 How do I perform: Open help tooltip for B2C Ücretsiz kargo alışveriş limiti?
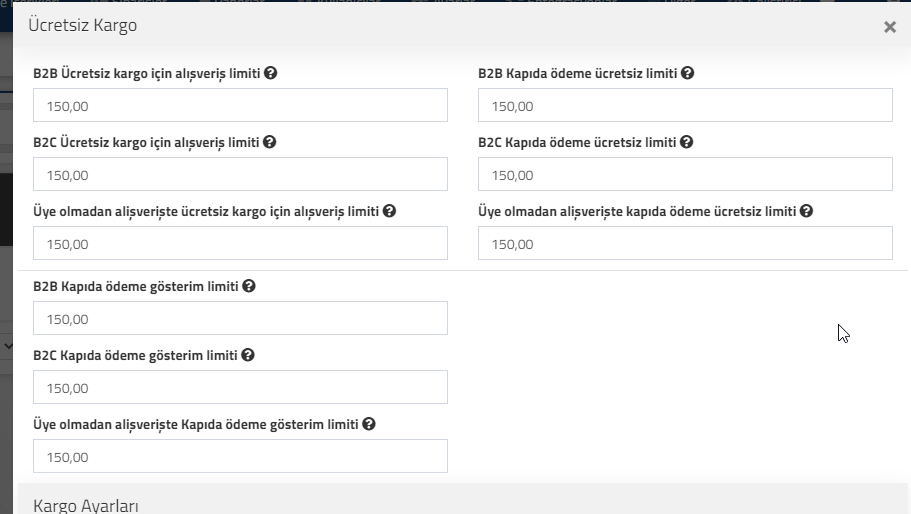coord(269,142)
